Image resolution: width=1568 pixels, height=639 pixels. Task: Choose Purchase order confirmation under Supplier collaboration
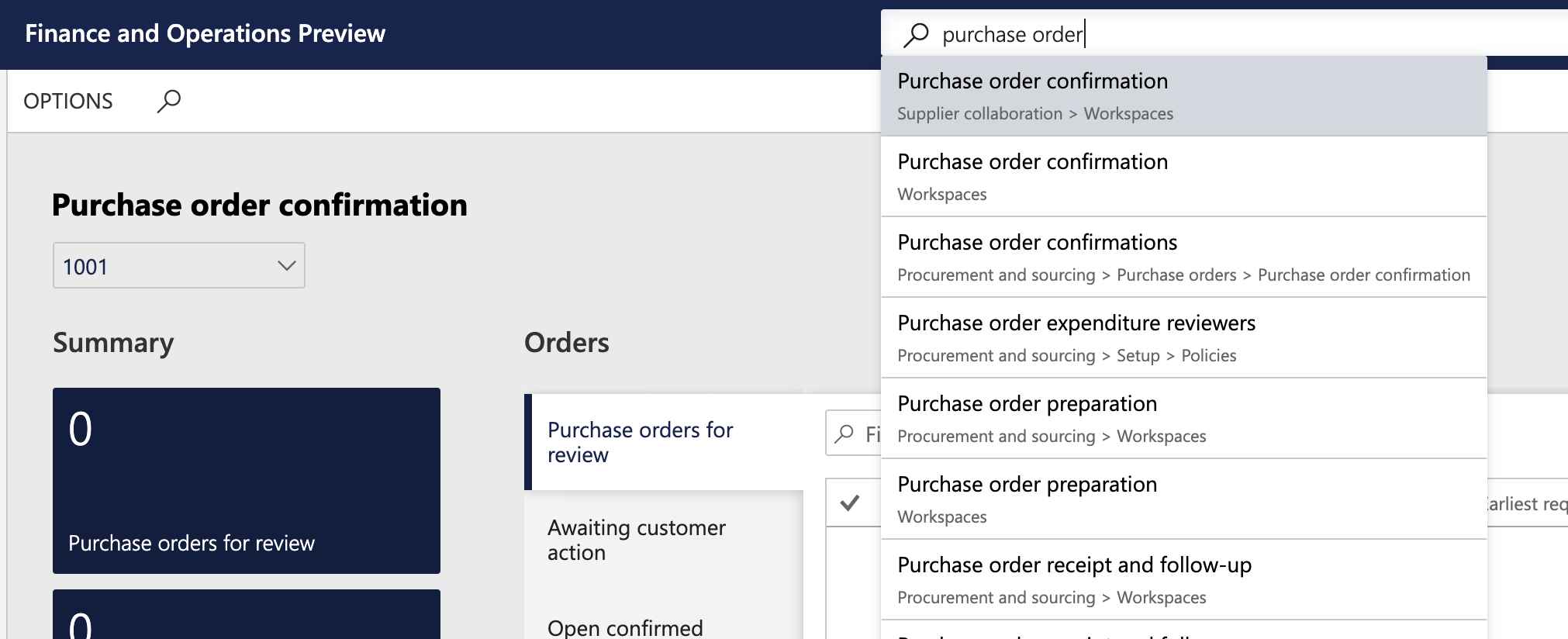[1183, 96]
